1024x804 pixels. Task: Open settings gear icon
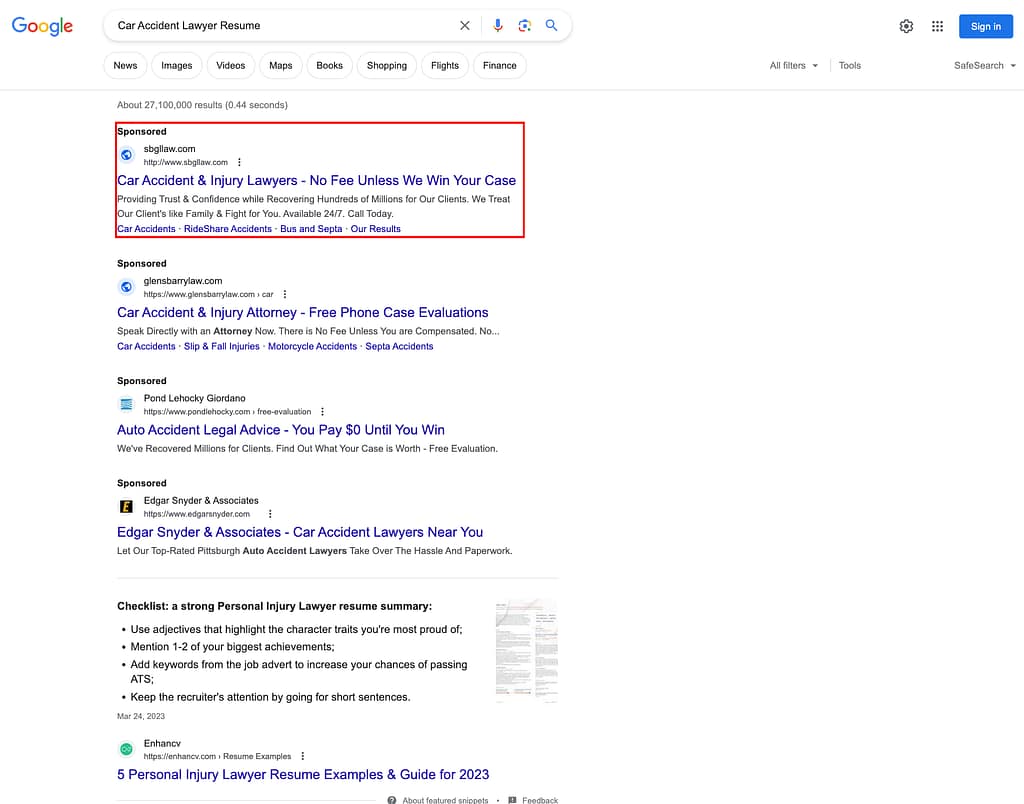pyautogui.click(x=906, y=26)
